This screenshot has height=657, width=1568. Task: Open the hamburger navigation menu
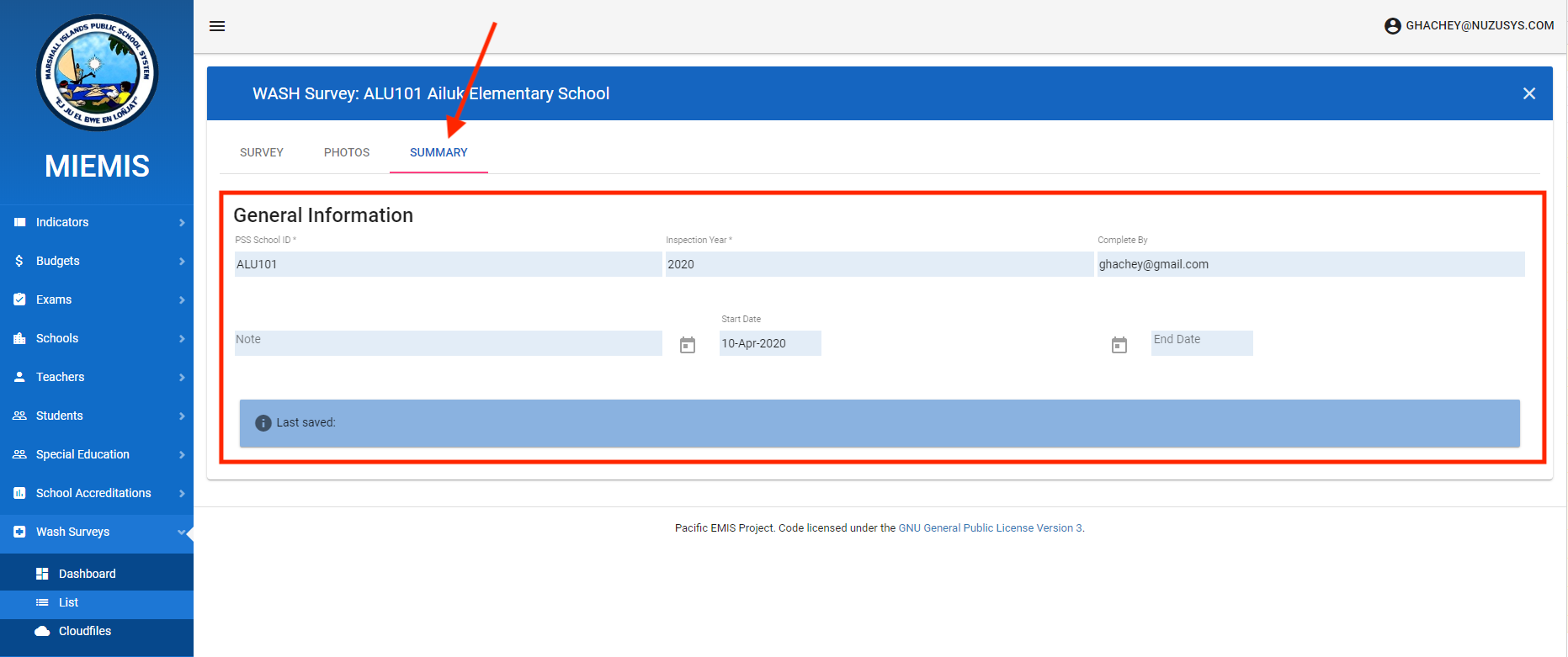[x=217, y=26]
